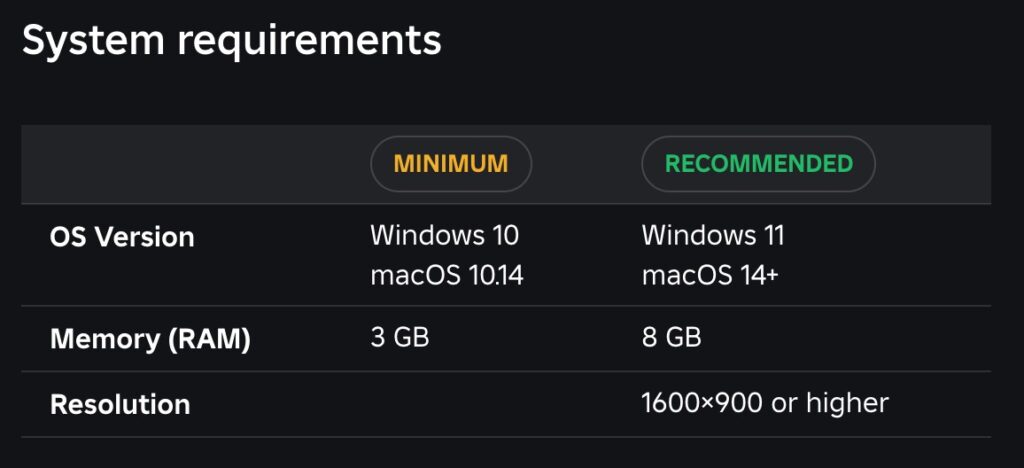
Task: Click the word System in the heading
Action: 93,41
